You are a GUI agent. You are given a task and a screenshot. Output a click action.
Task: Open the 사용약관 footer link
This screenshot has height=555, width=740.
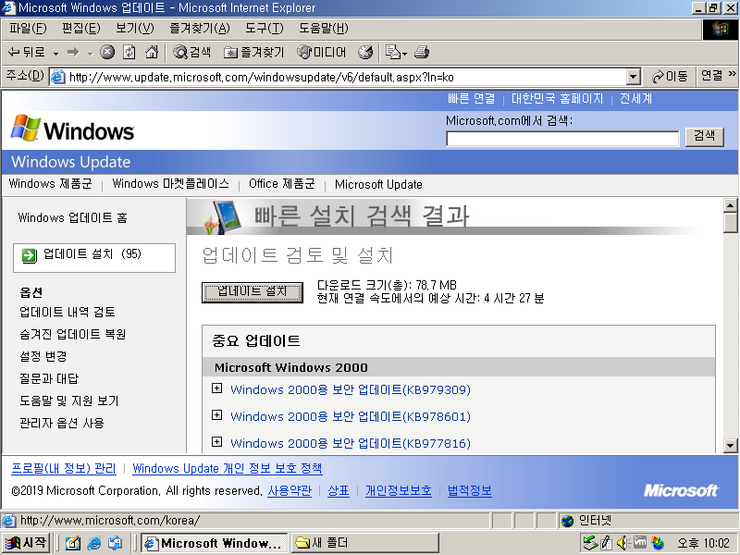pos(289,491)
